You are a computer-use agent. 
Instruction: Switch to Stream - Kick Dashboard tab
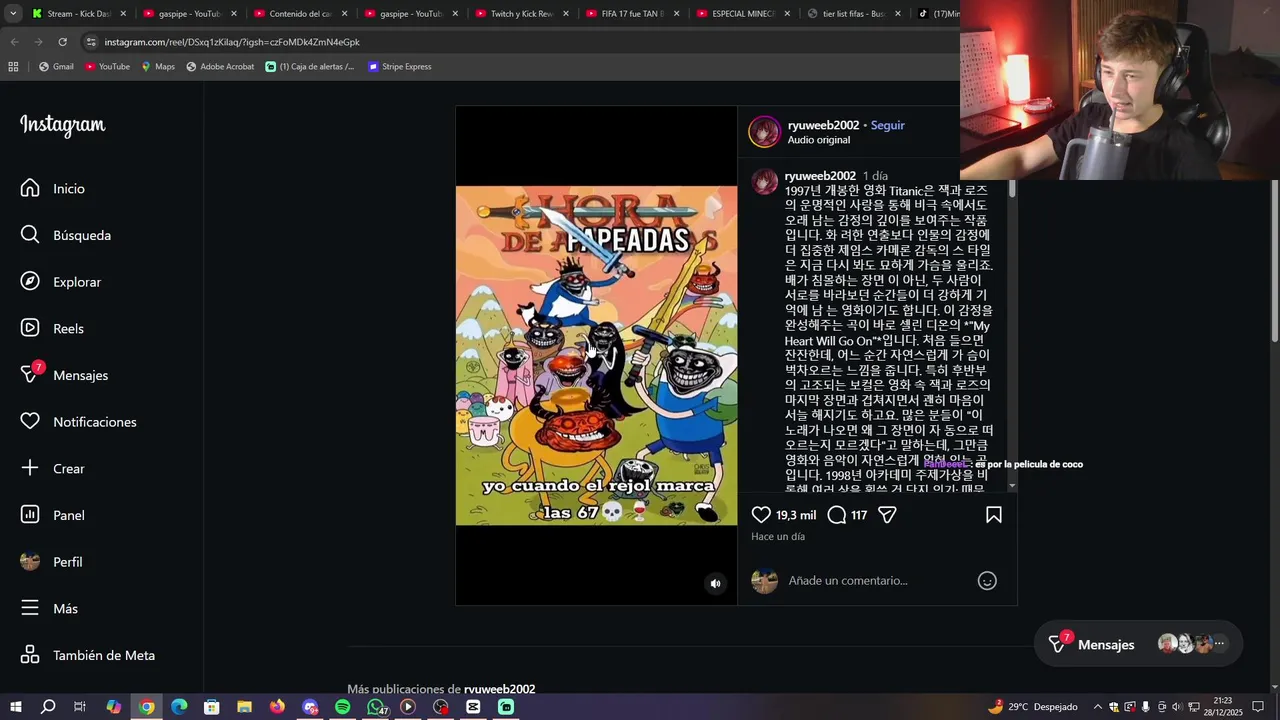pyautogui.click(x=72, y=14)
